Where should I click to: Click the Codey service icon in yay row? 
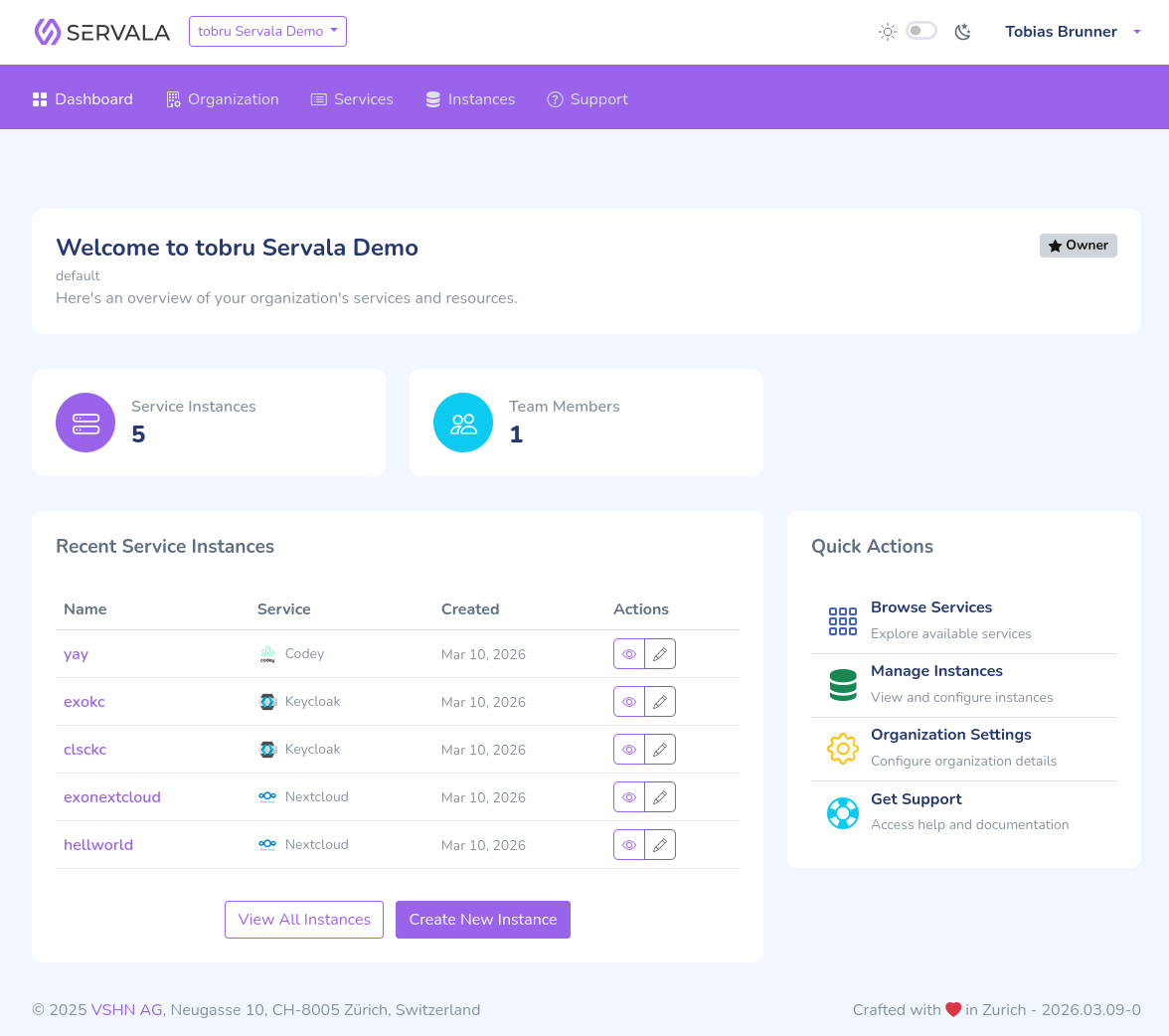pos(266,654)
